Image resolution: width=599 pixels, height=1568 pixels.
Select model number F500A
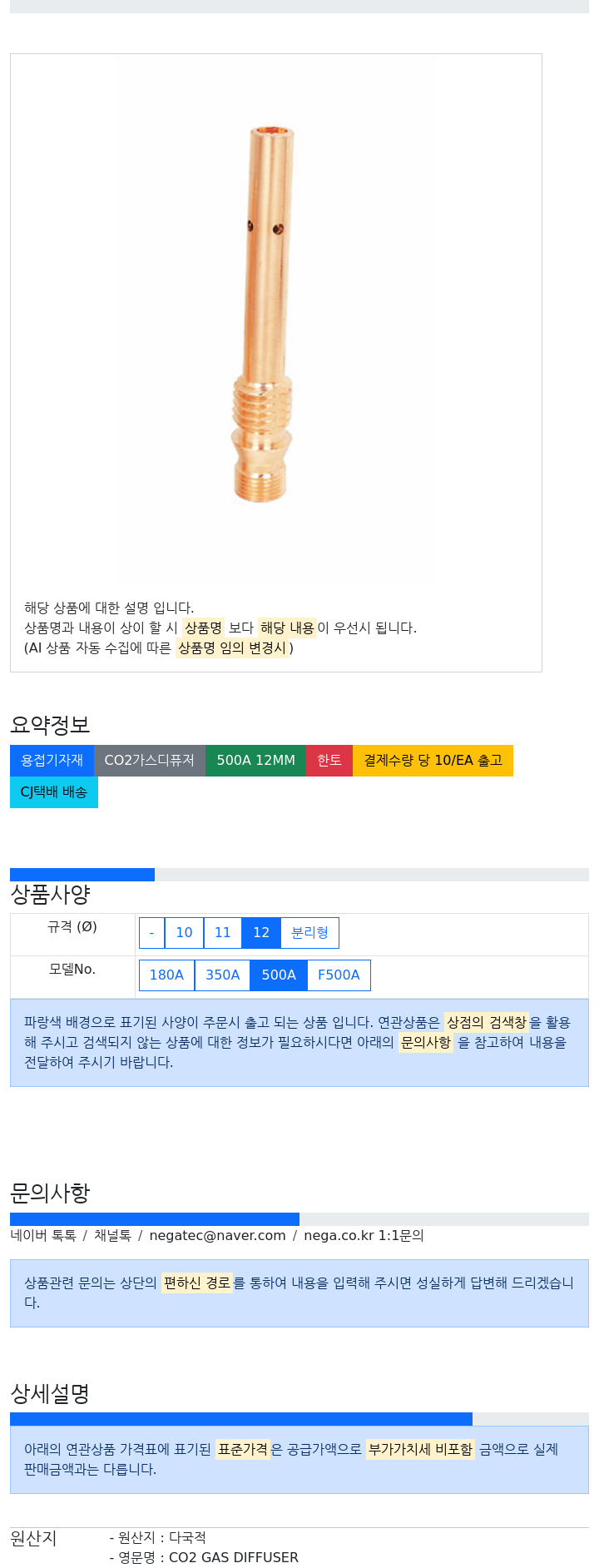click(339, 975)
